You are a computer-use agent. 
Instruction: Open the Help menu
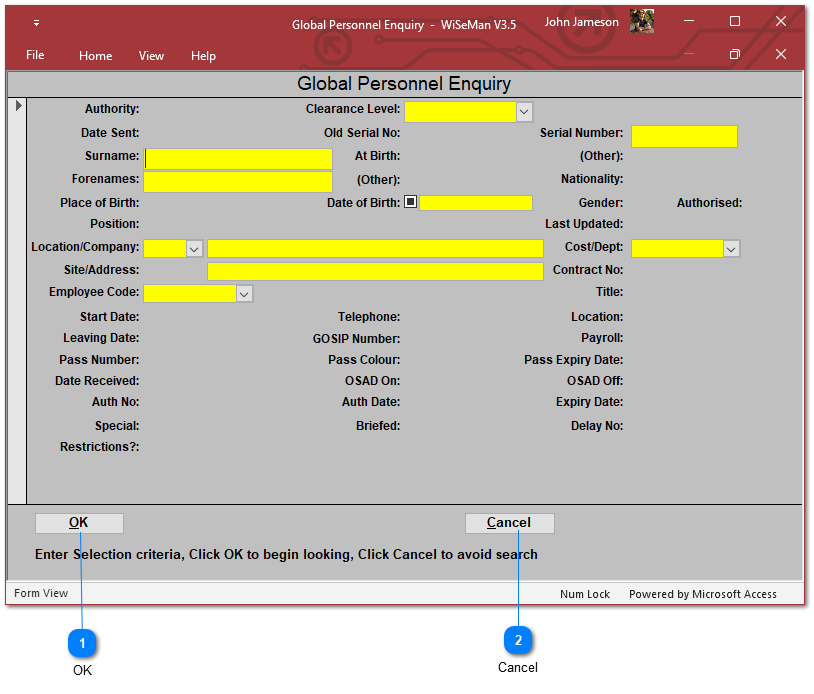pos(203,56)
